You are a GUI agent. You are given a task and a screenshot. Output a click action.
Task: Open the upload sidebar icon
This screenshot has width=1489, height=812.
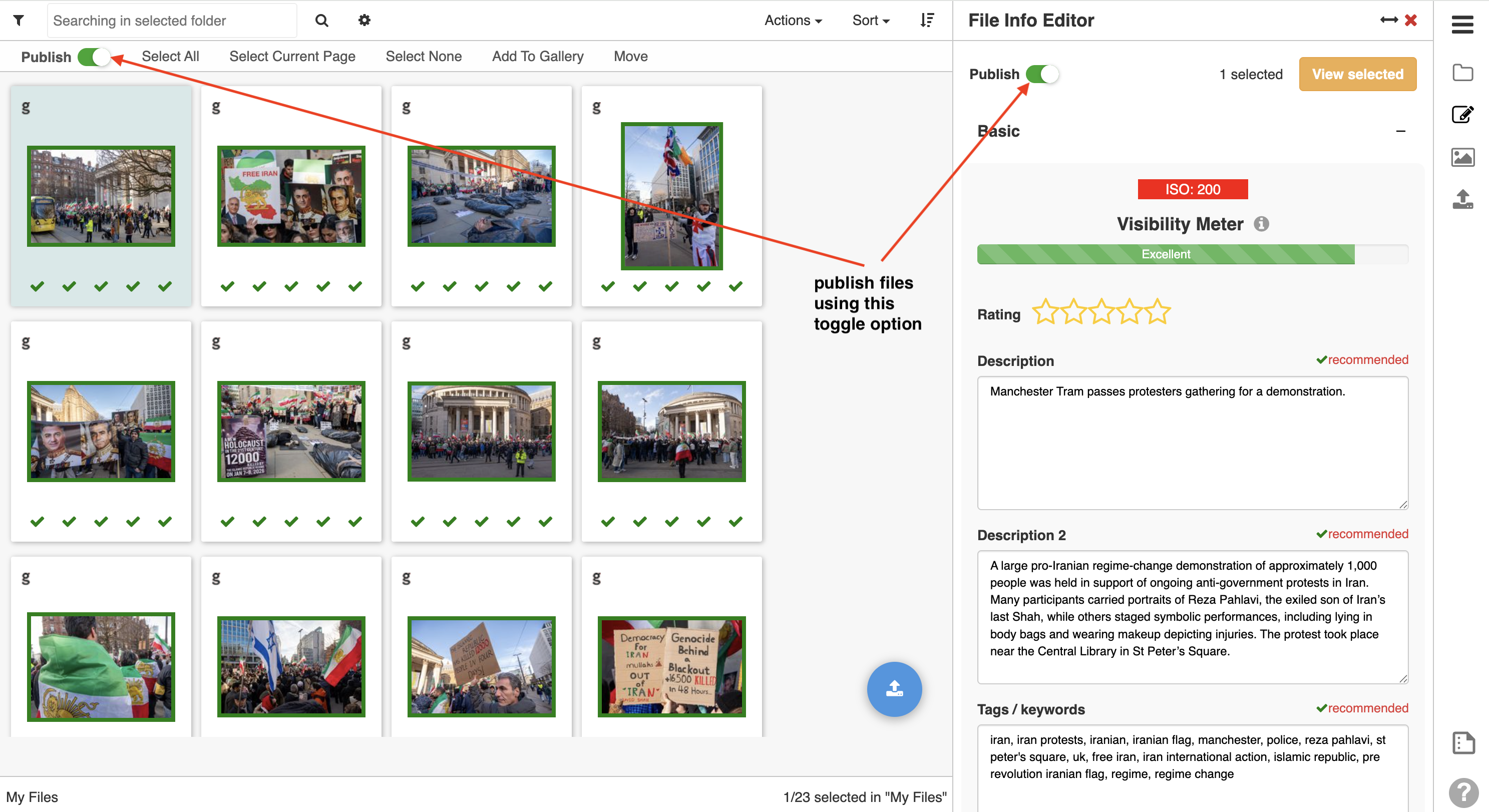click(x=1462, y=199)
